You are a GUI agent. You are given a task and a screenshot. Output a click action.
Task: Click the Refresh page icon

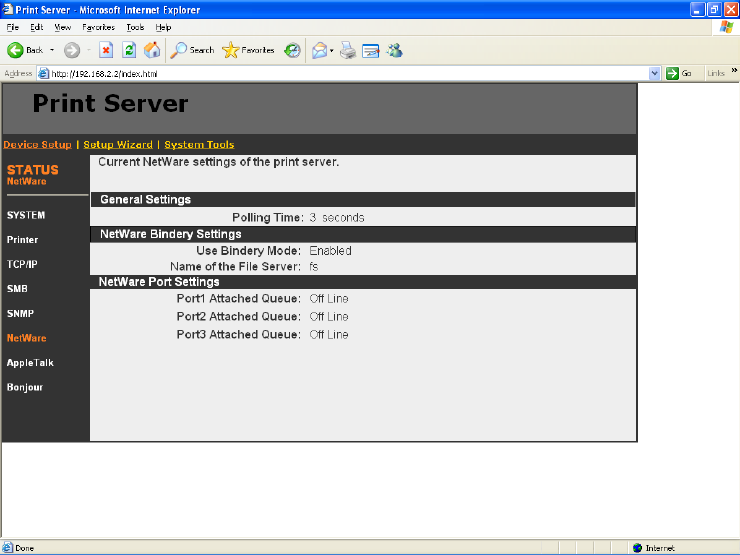click(129, 50)
